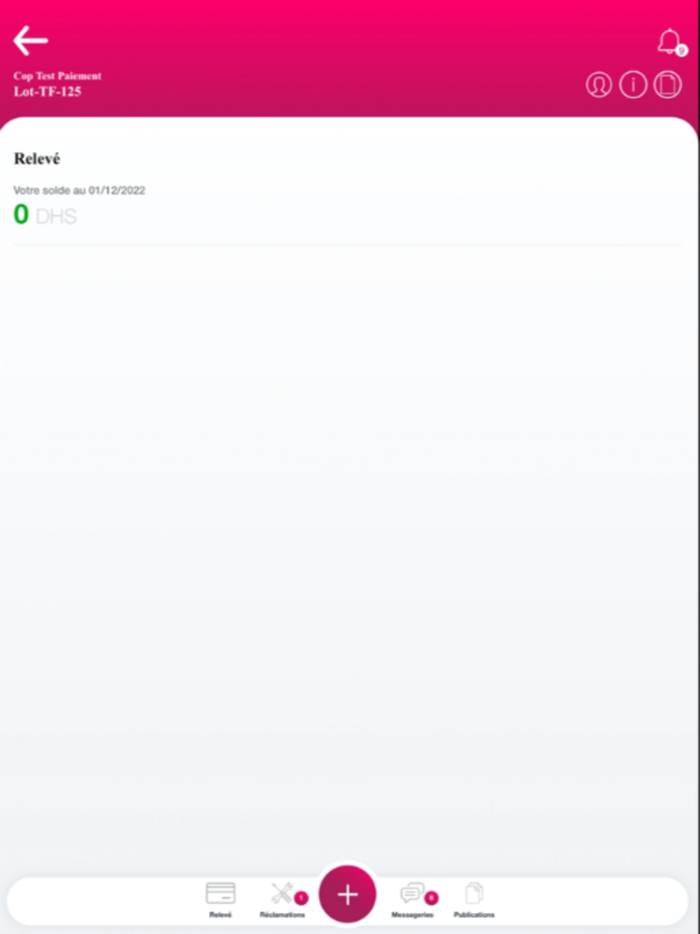Image resolution: width=700 pixels, height=934 pixels.
Task: Tap the green 0 DHS balance
Action: click(45, 214)
